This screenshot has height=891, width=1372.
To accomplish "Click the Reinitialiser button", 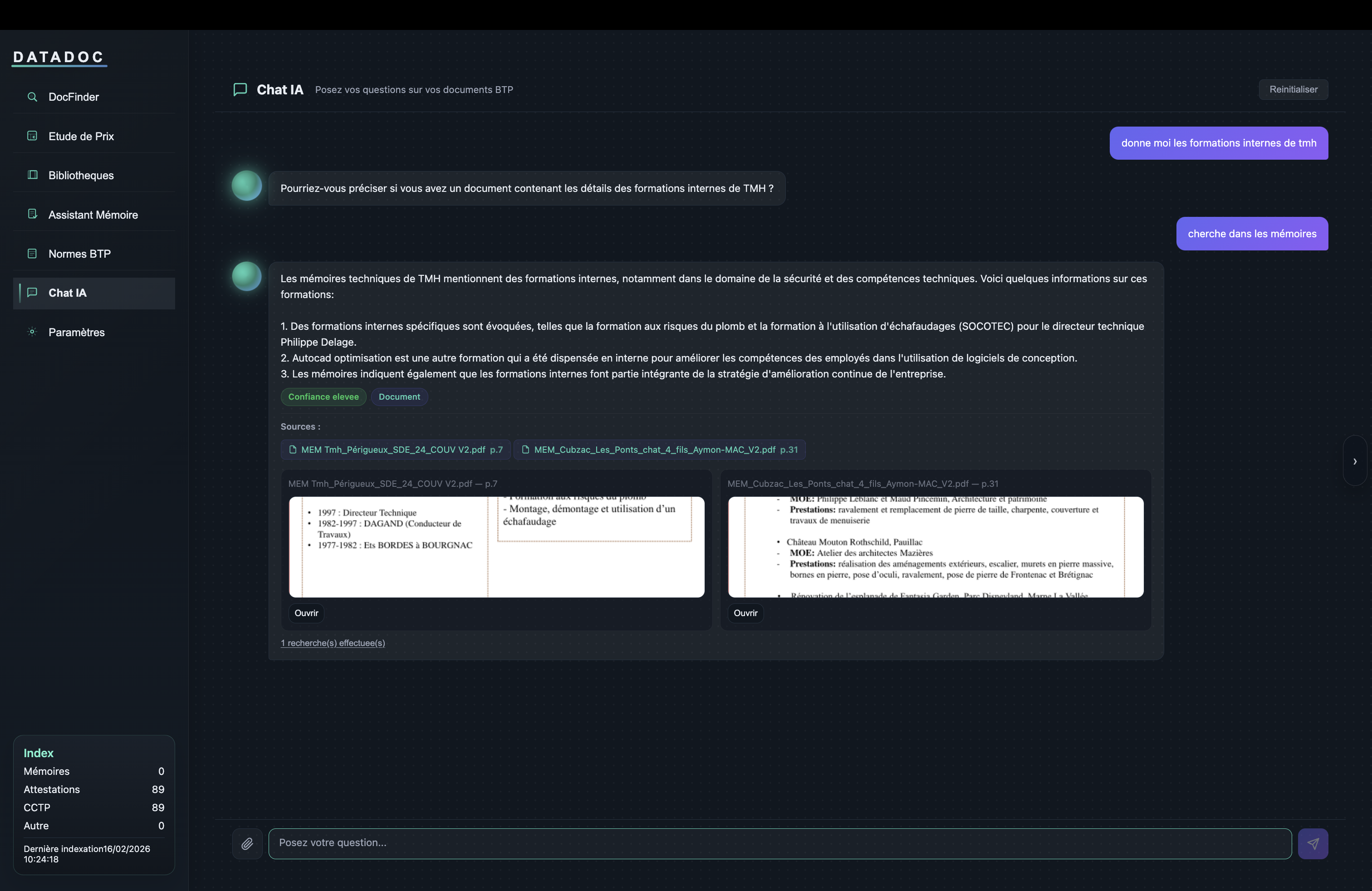I will 1293,89.
